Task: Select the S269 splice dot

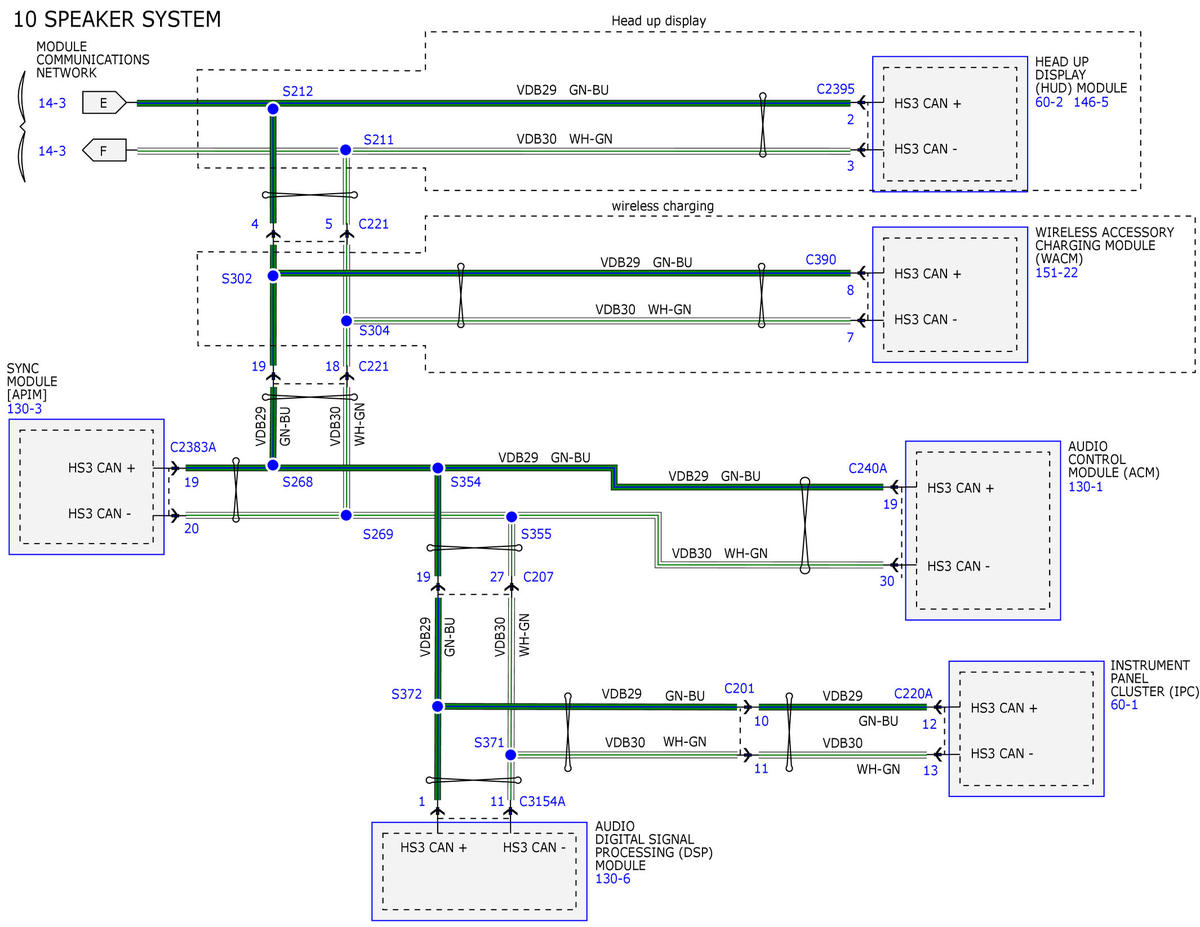Action: click(x=345, y=515)
